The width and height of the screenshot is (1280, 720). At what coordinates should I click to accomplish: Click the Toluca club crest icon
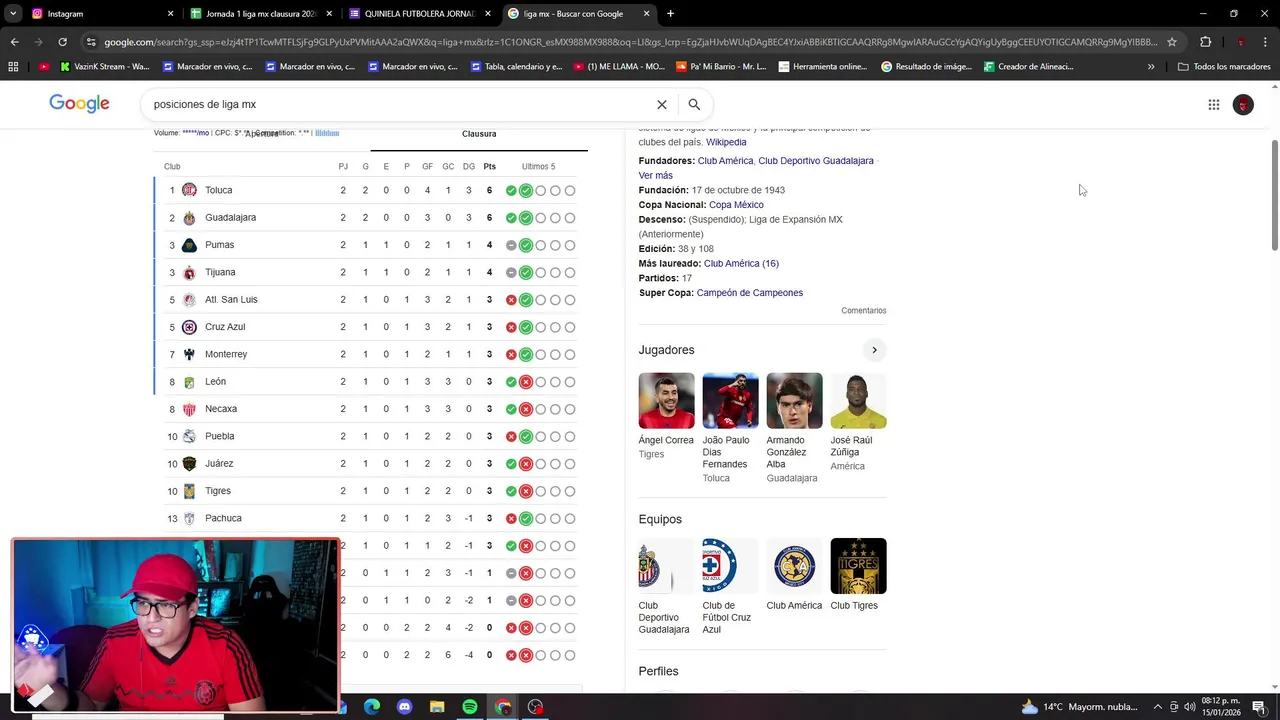[x=189, y=190]
